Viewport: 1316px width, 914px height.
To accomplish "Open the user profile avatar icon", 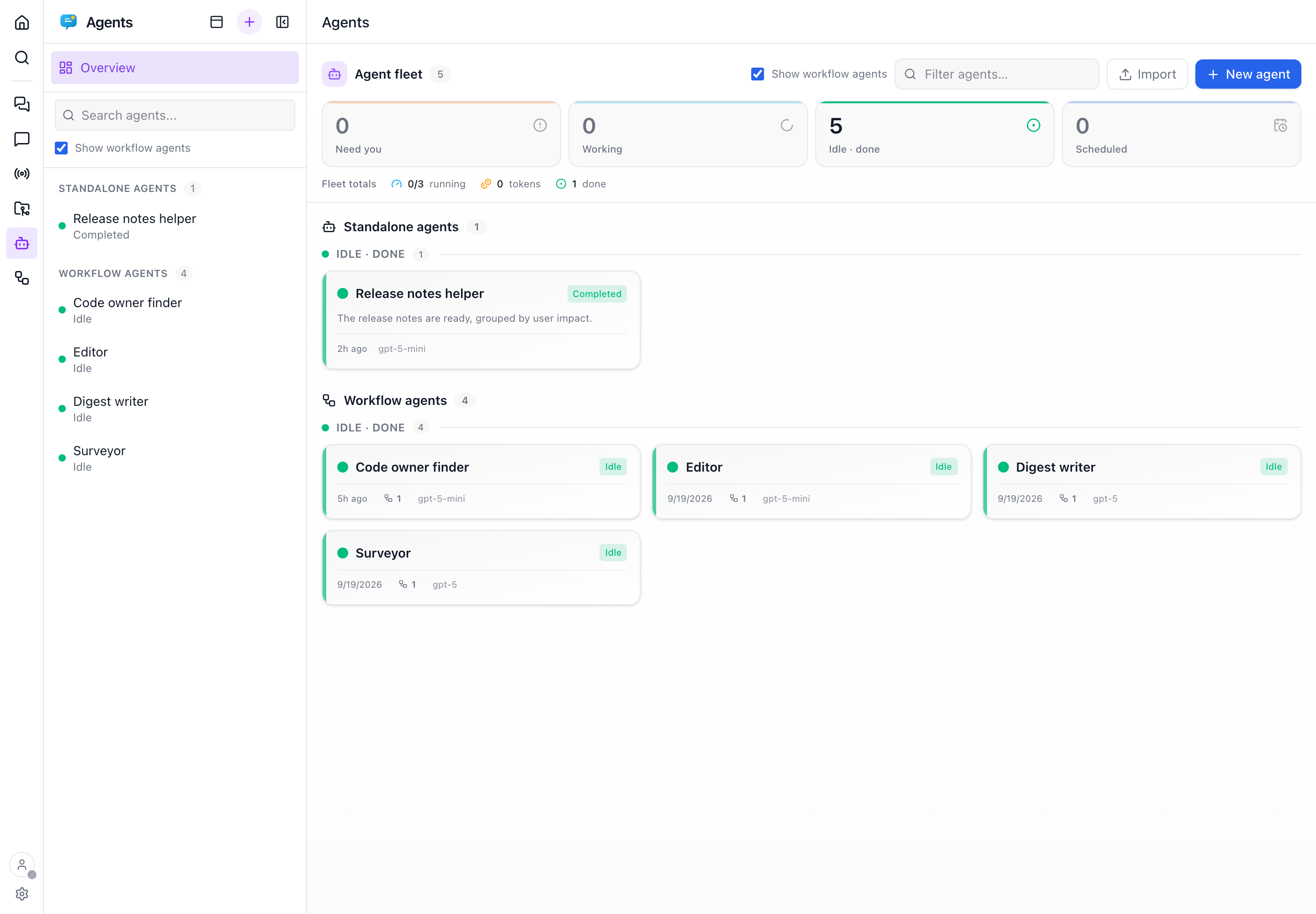I will click(x=22, y=865).
